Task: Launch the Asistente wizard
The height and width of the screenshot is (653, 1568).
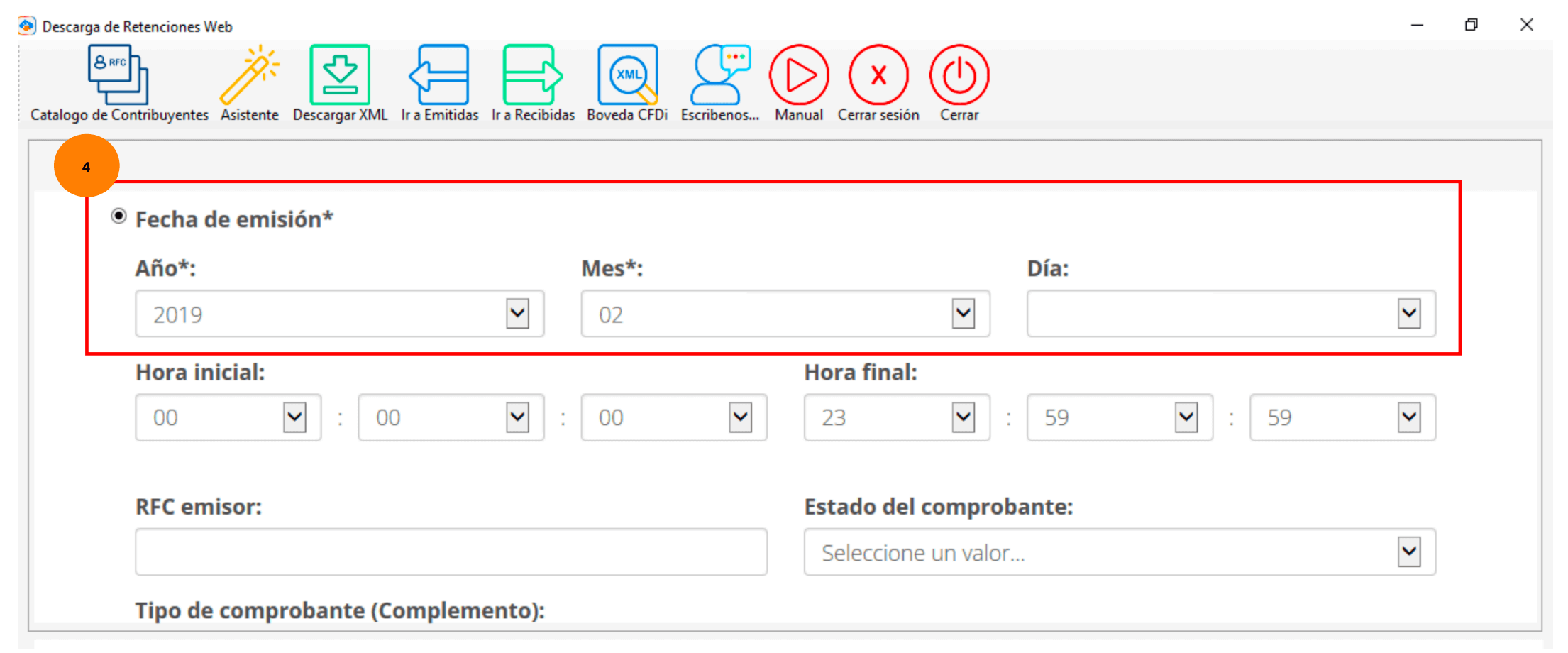Action: point(249,76)
